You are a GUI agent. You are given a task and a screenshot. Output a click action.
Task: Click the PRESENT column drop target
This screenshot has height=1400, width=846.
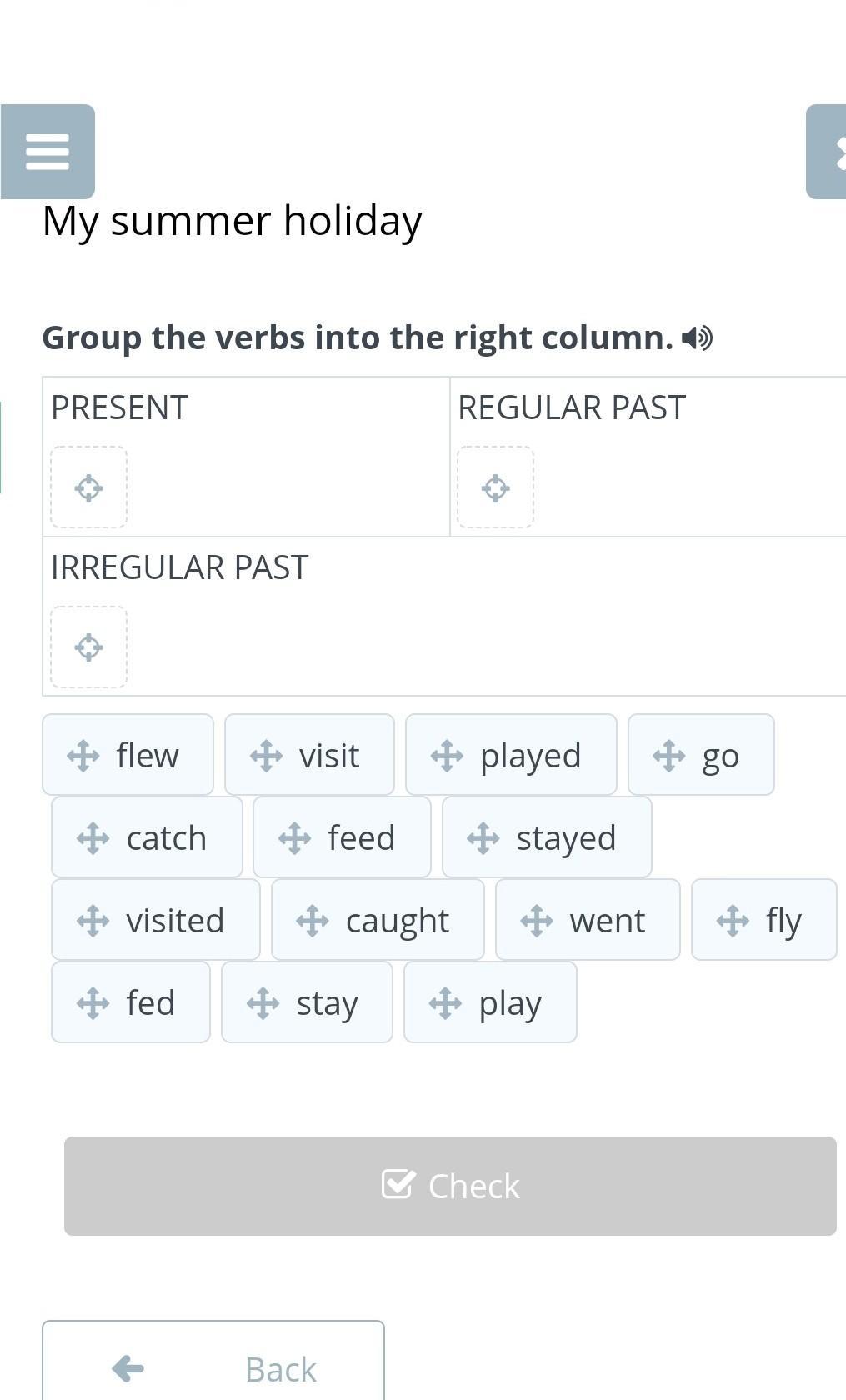tap(88, 487)
